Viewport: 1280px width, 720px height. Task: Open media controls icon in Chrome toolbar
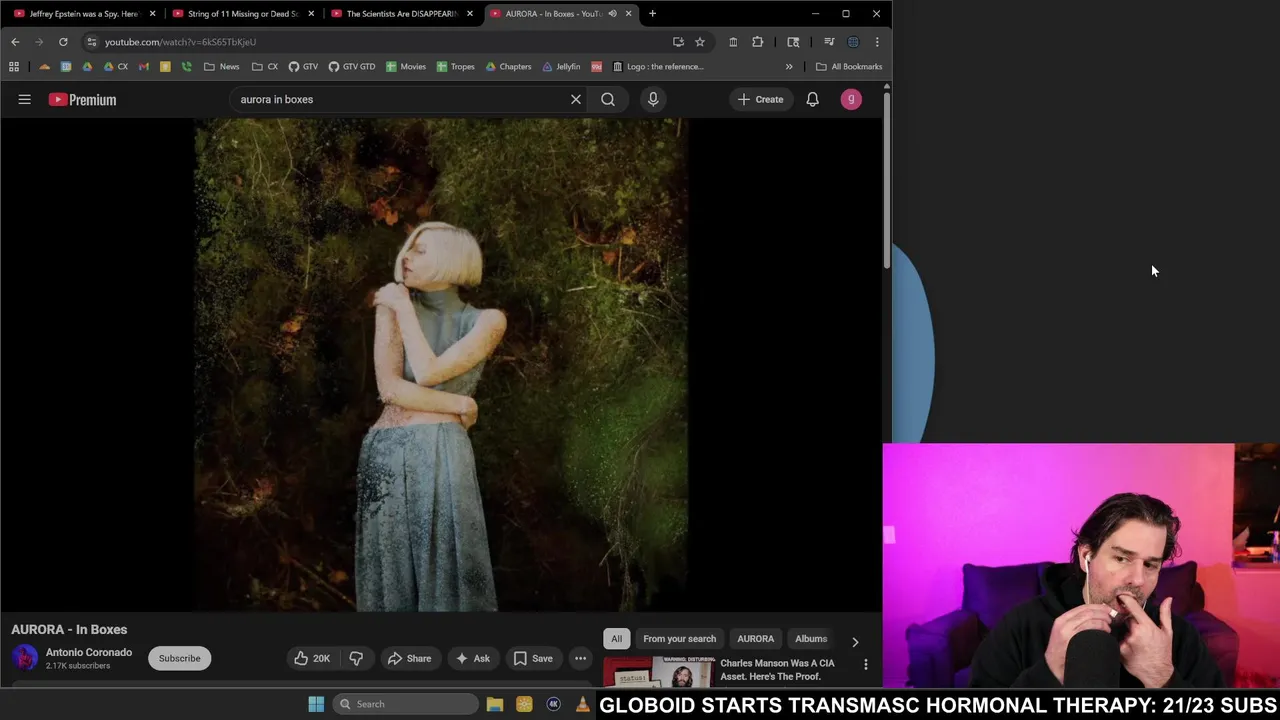[x=829, y=42]
